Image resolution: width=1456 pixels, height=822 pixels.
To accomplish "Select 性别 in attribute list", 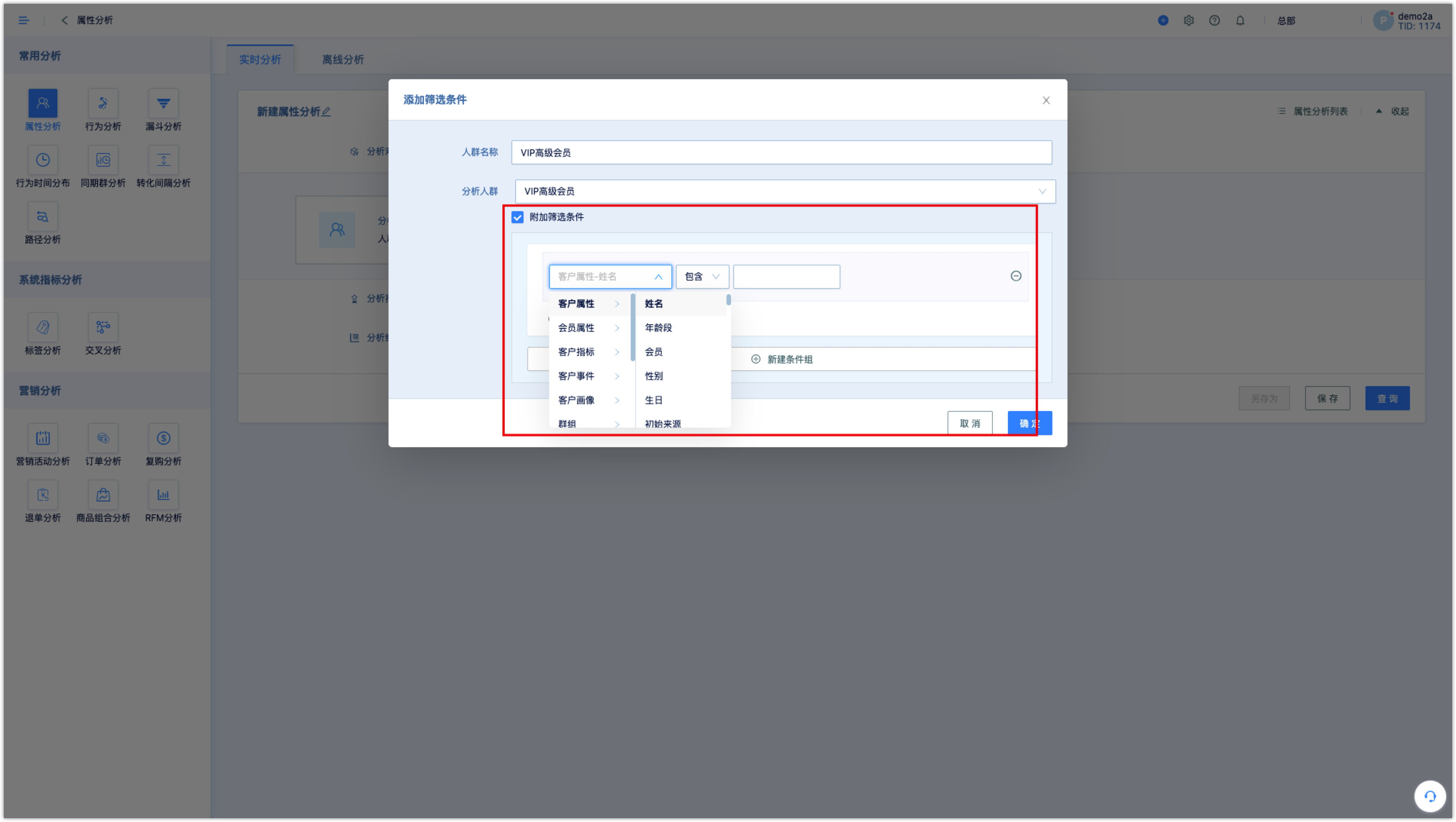I will click(680, 376).
